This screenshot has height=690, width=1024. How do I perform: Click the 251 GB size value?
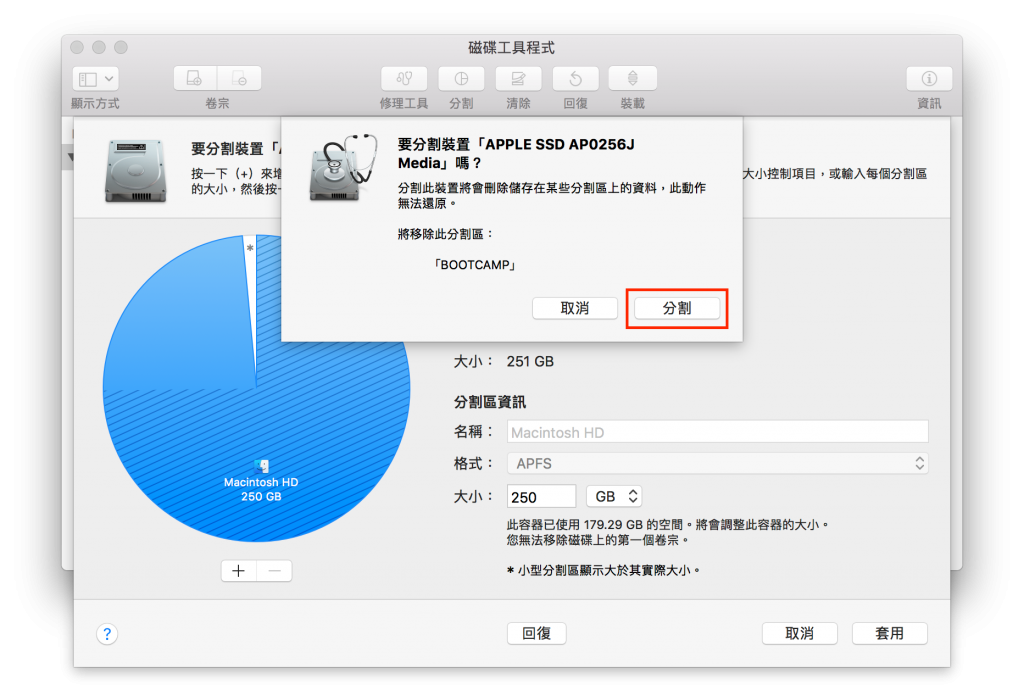coord(530,362)
